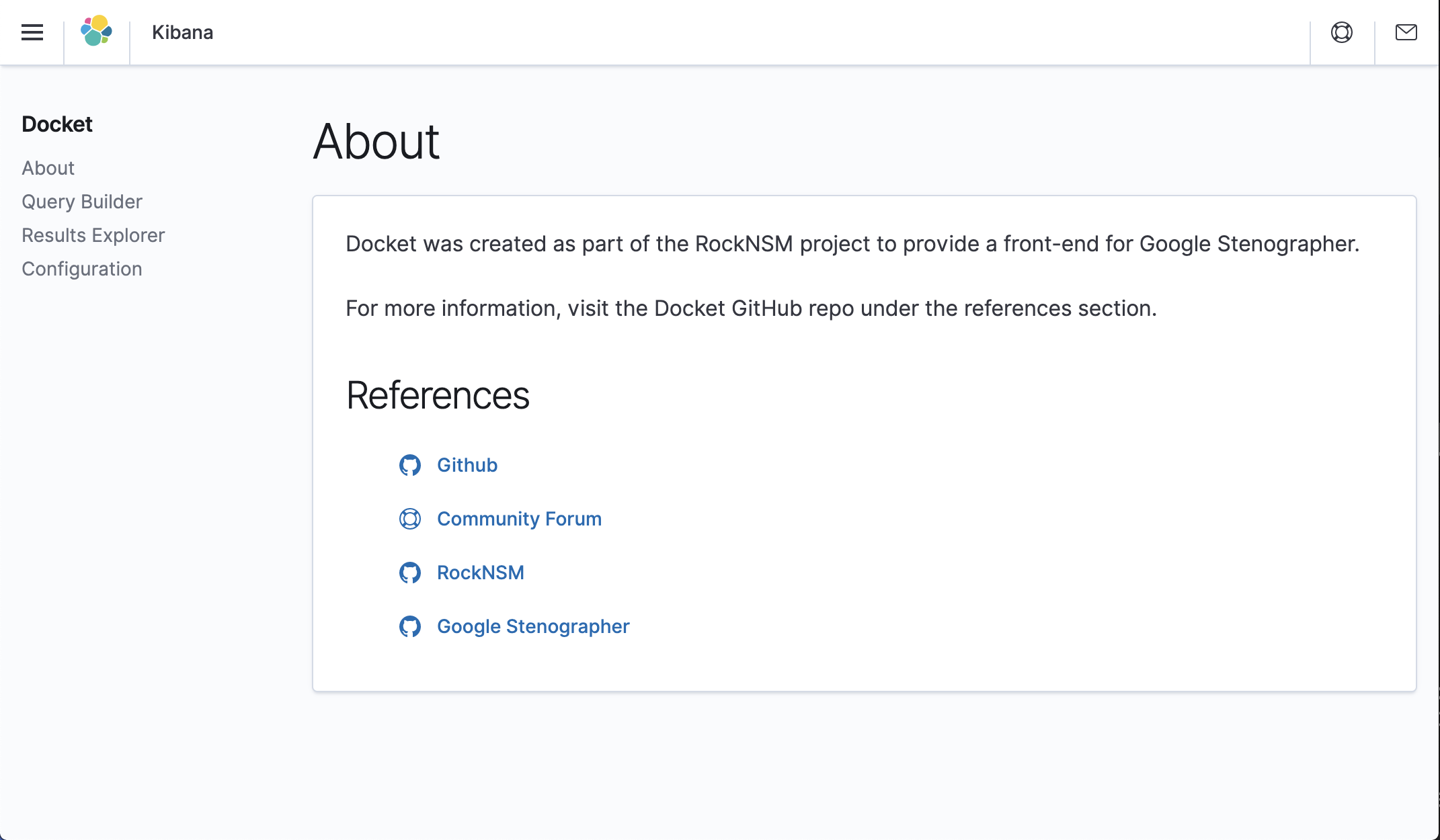The width and height of the screenshot is (1440, 840).
Task: Open the help lifebuoy icon in header
Action: pos(1341,32)
